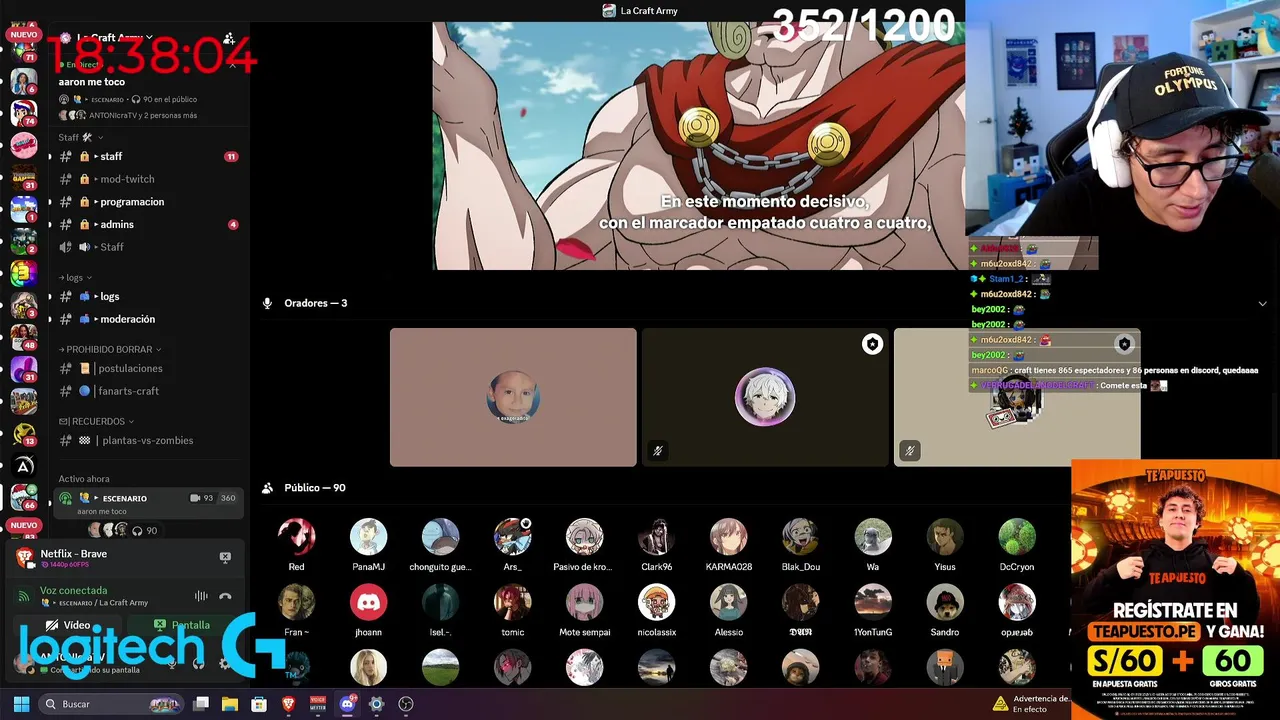Click the Voz conectada status text
The height and width of the screenshot is (720, 1280).
point(73,590)
